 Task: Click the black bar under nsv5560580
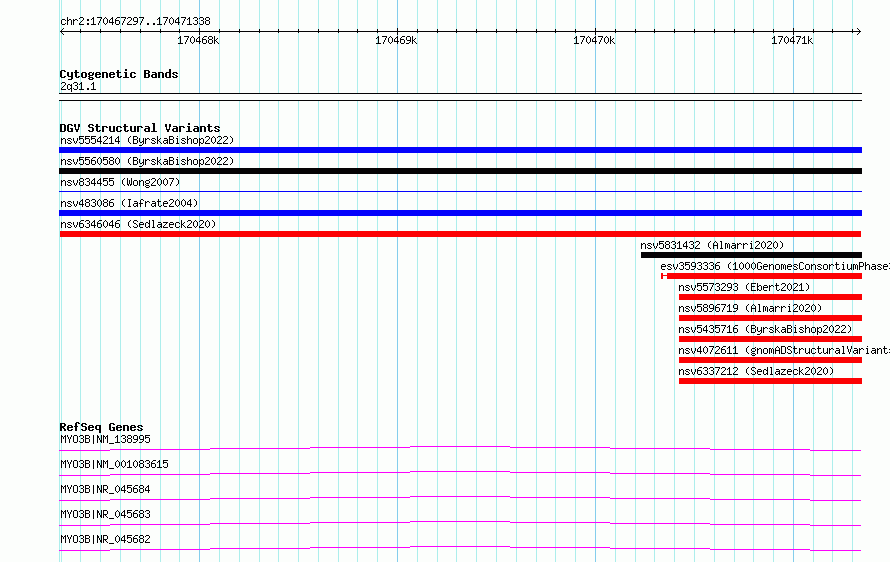tap(460, 171)
